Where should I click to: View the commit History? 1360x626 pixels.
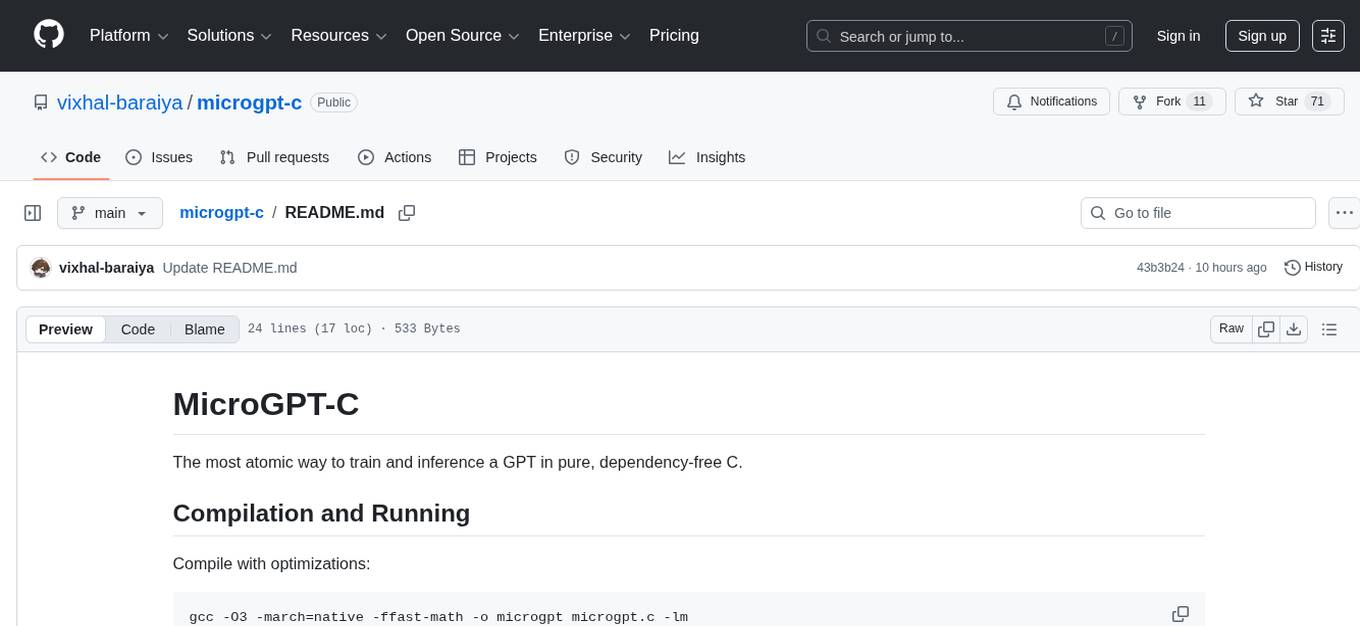point(1313,267)
